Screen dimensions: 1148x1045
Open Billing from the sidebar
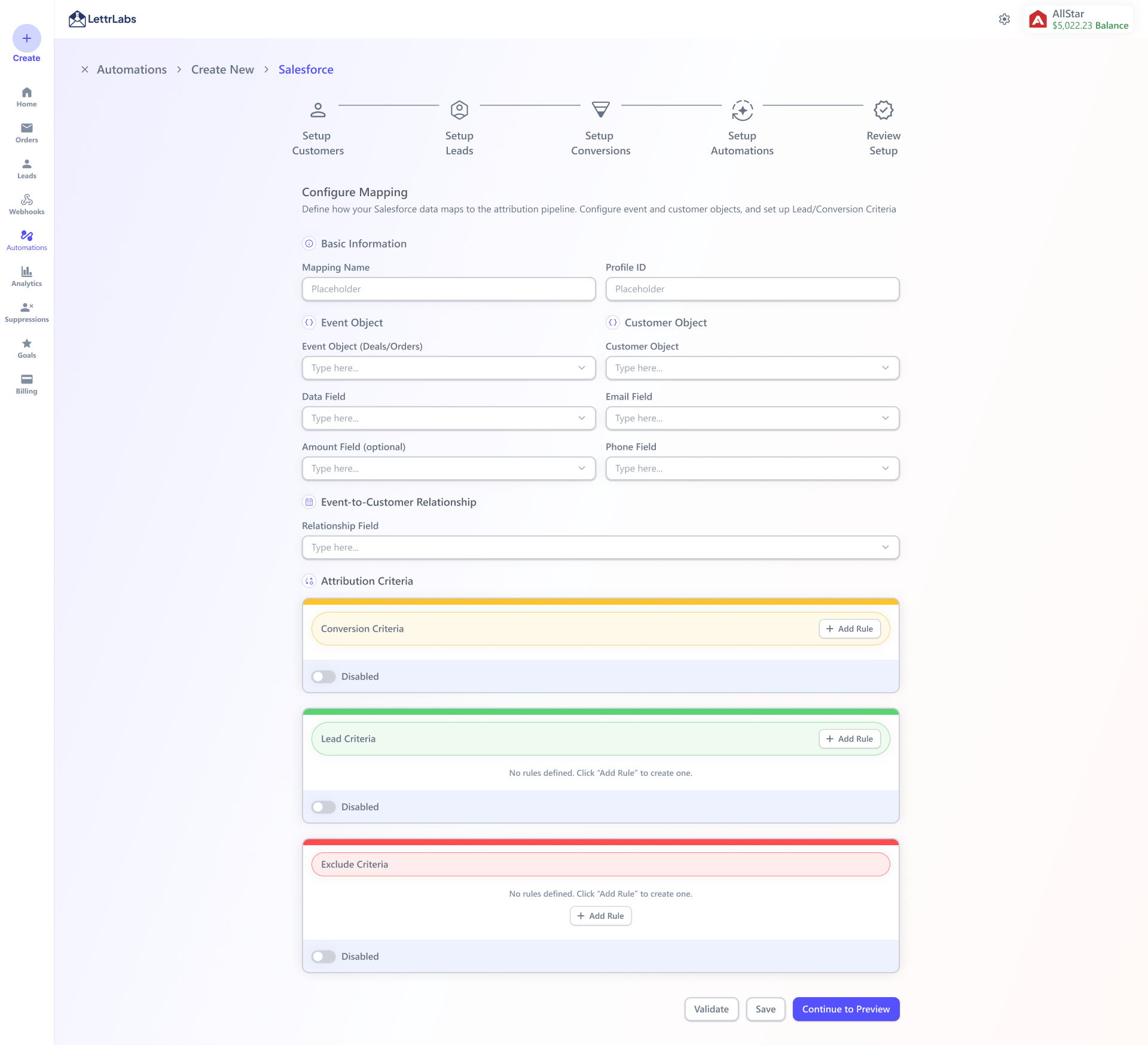[x=26, y=384]
